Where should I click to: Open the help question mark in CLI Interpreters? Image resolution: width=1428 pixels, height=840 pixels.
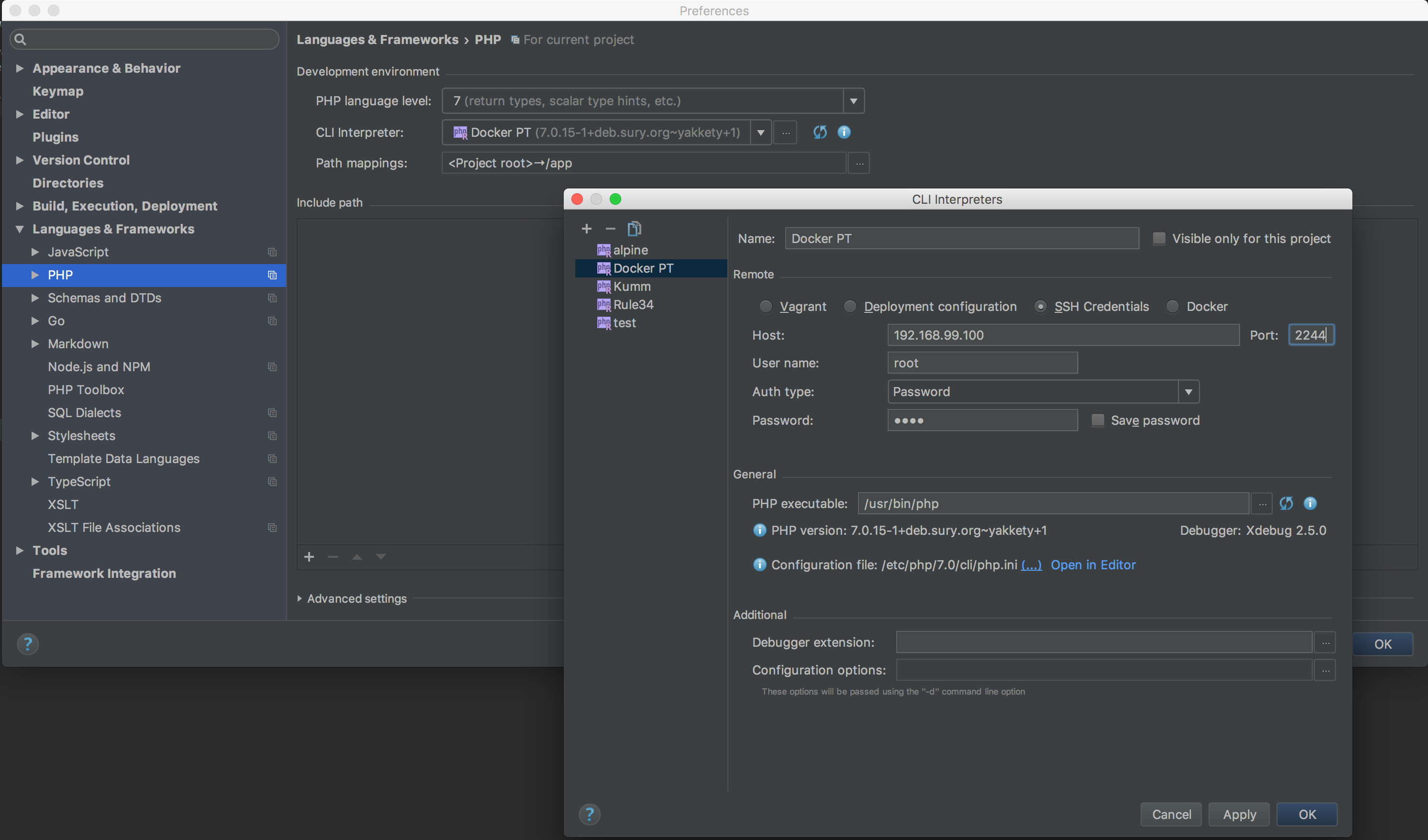[x=589, y=814]
